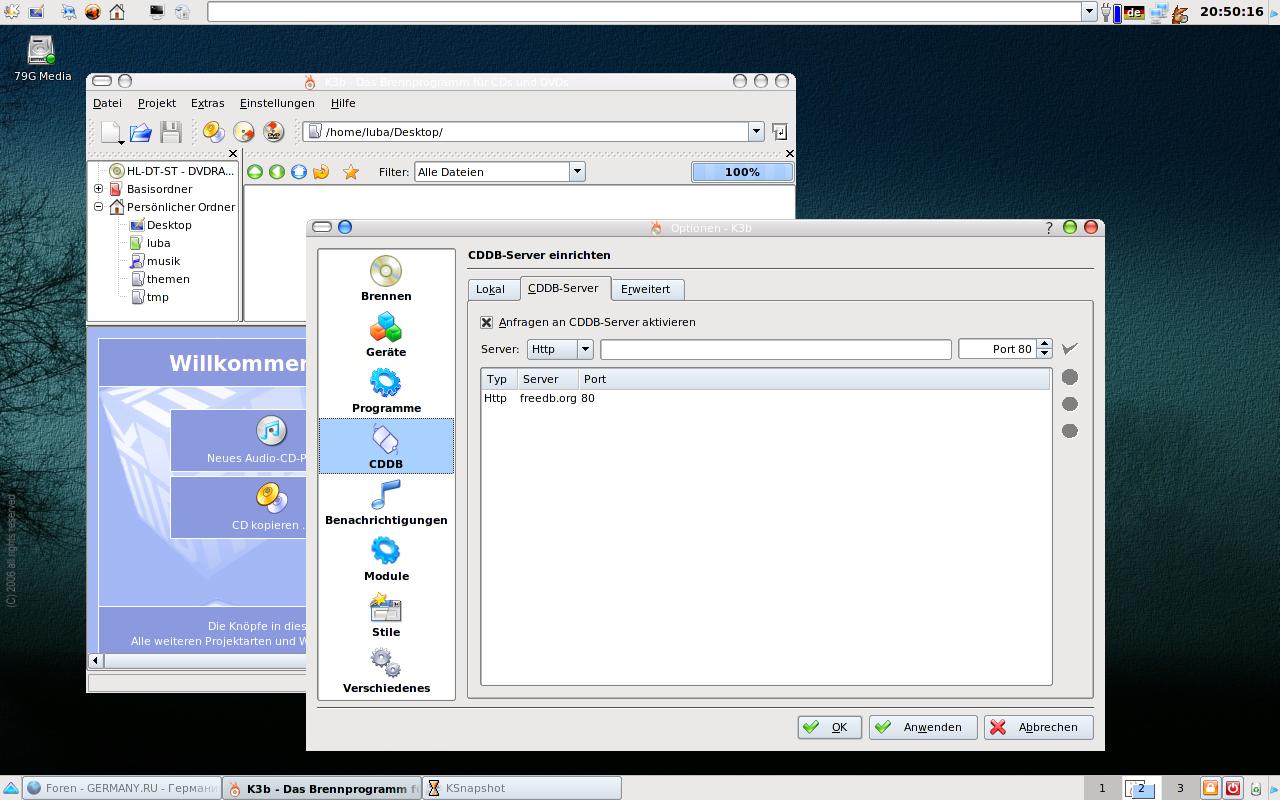The height and width of the screenshot is (800, 1280).
Task: Click the Anwenden button
Action: 923,727
